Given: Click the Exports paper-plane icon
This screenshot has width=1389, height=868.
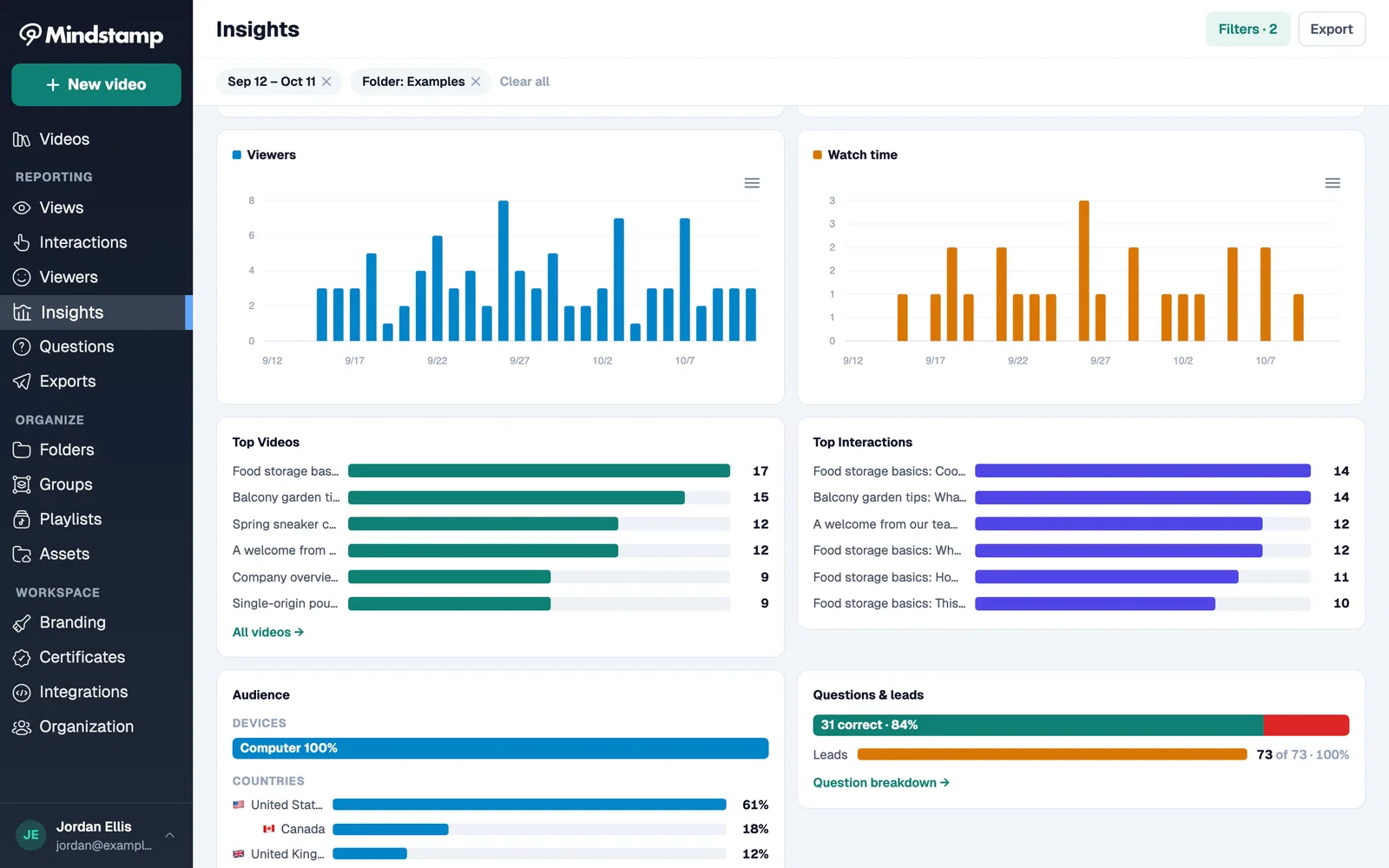Looking at the screenshot, I should 22,382.
